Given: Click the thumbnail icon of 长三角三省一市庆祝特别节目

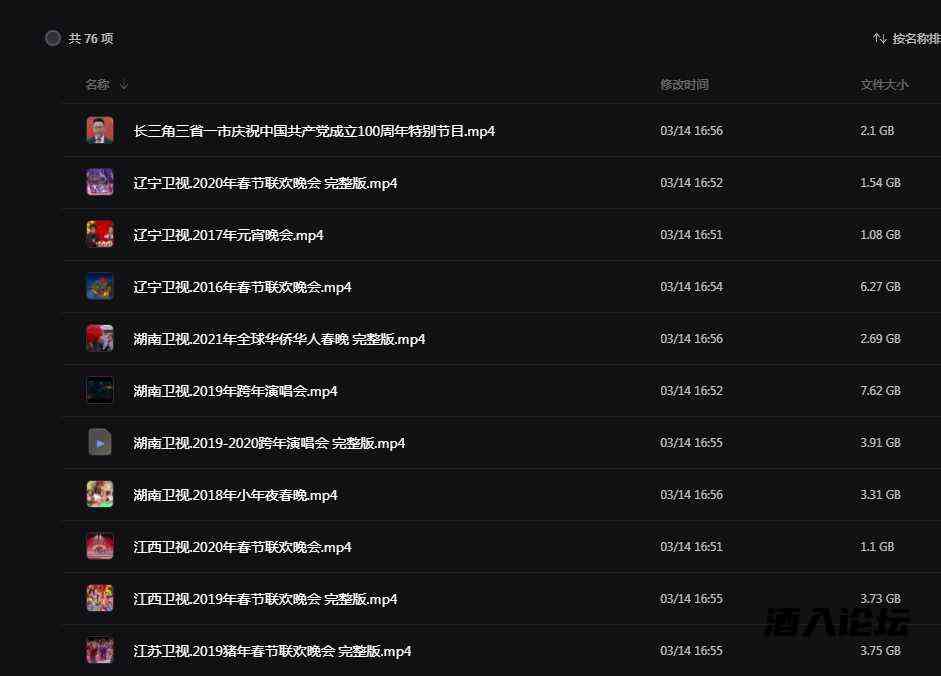Looking at the screenshot, I should pyautogui.click(x=99, y=130).
